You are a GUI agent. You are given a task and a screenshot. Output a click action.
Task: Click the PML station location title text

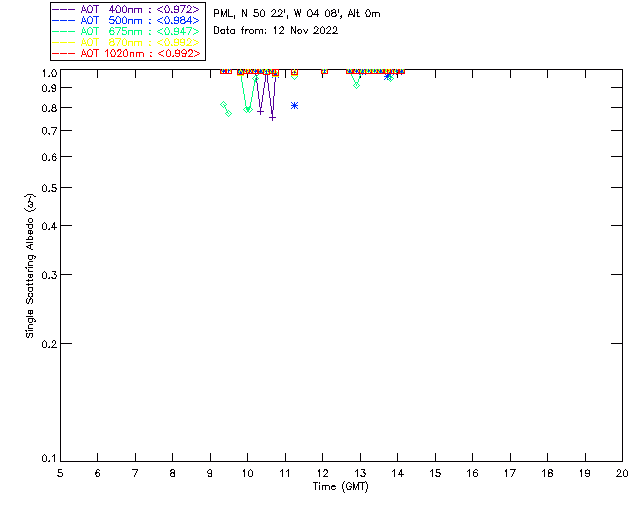click(x=297, y=14)
